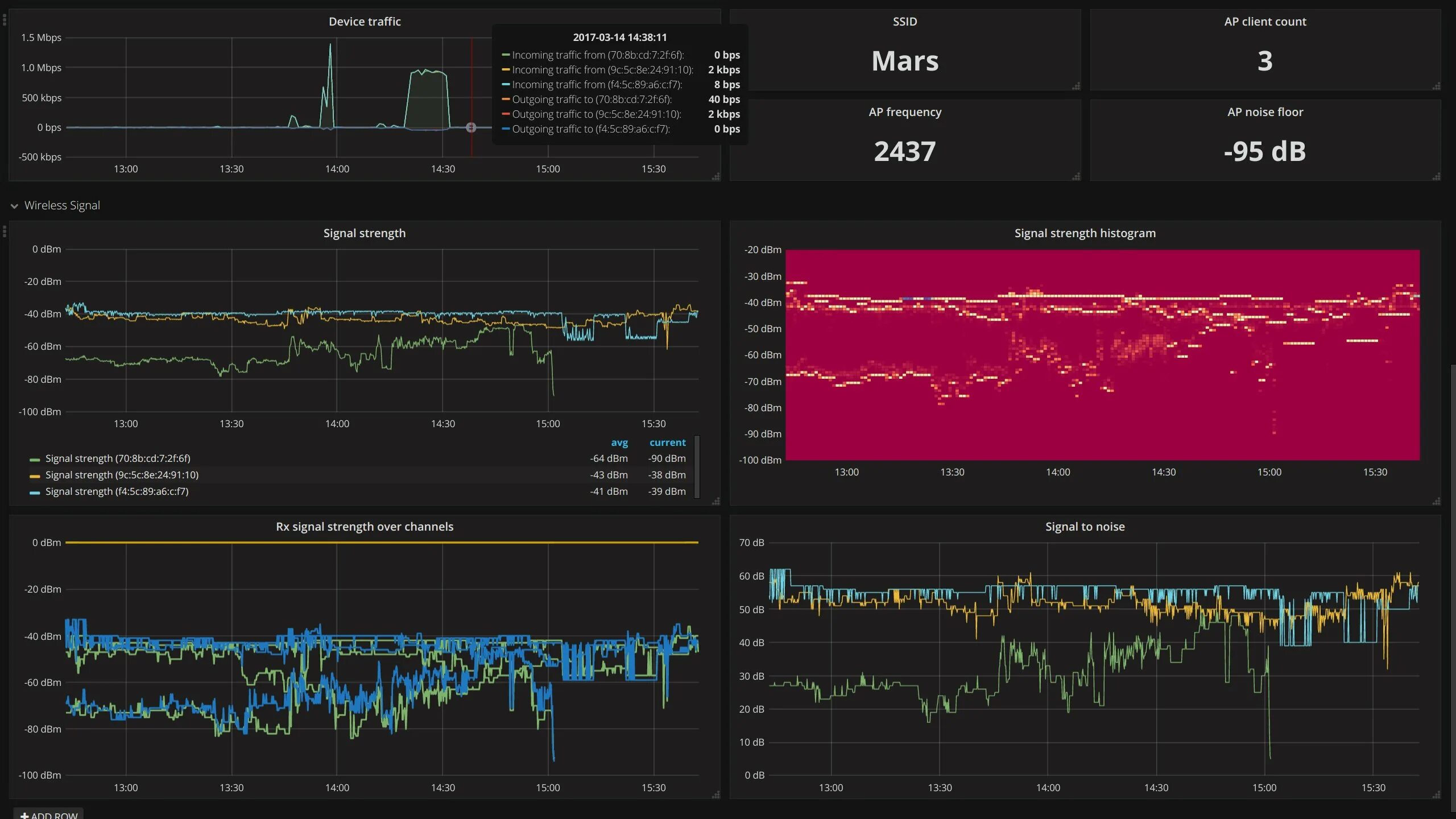Sort legend by current column
The image size is (1456, 819).
point(667,442)
